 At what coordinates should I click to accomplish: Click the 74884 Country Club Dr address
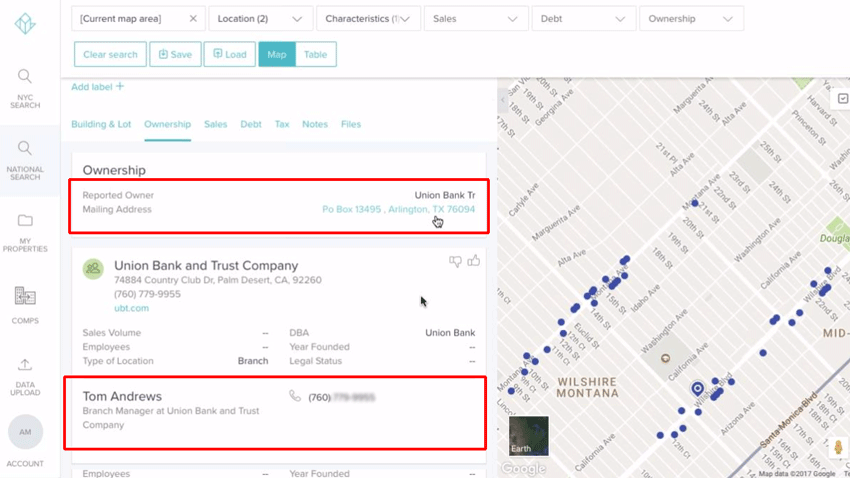[x=217, y=280]
